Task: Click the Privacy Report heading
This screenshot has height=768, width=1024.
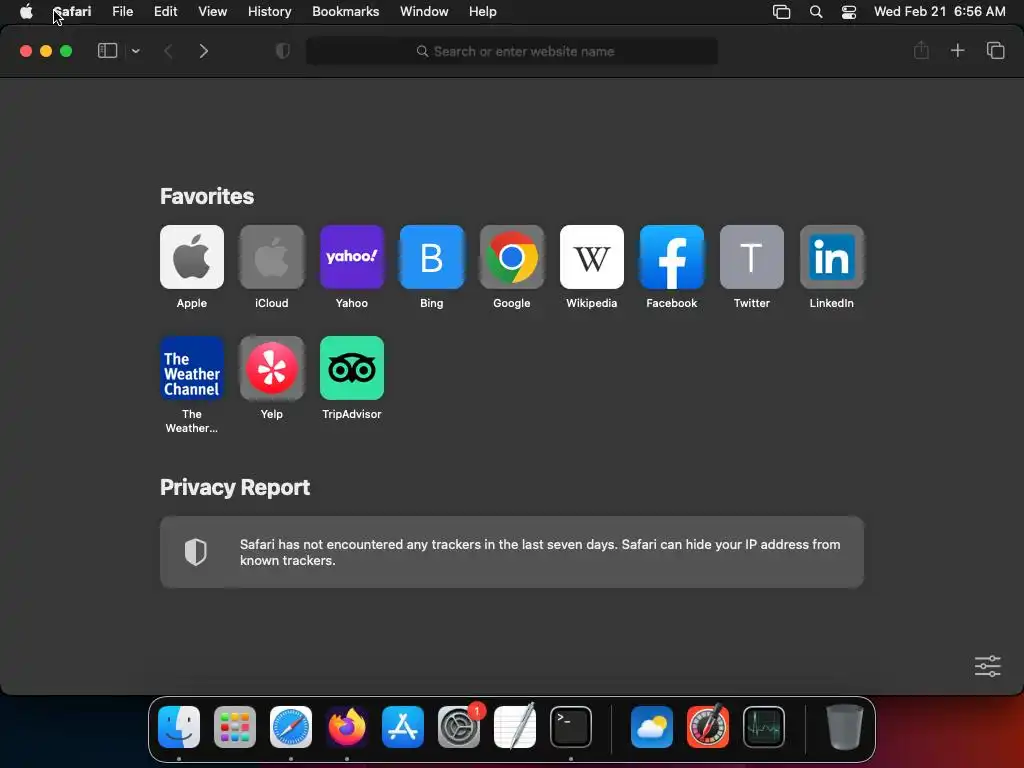Action: [234, 487]
